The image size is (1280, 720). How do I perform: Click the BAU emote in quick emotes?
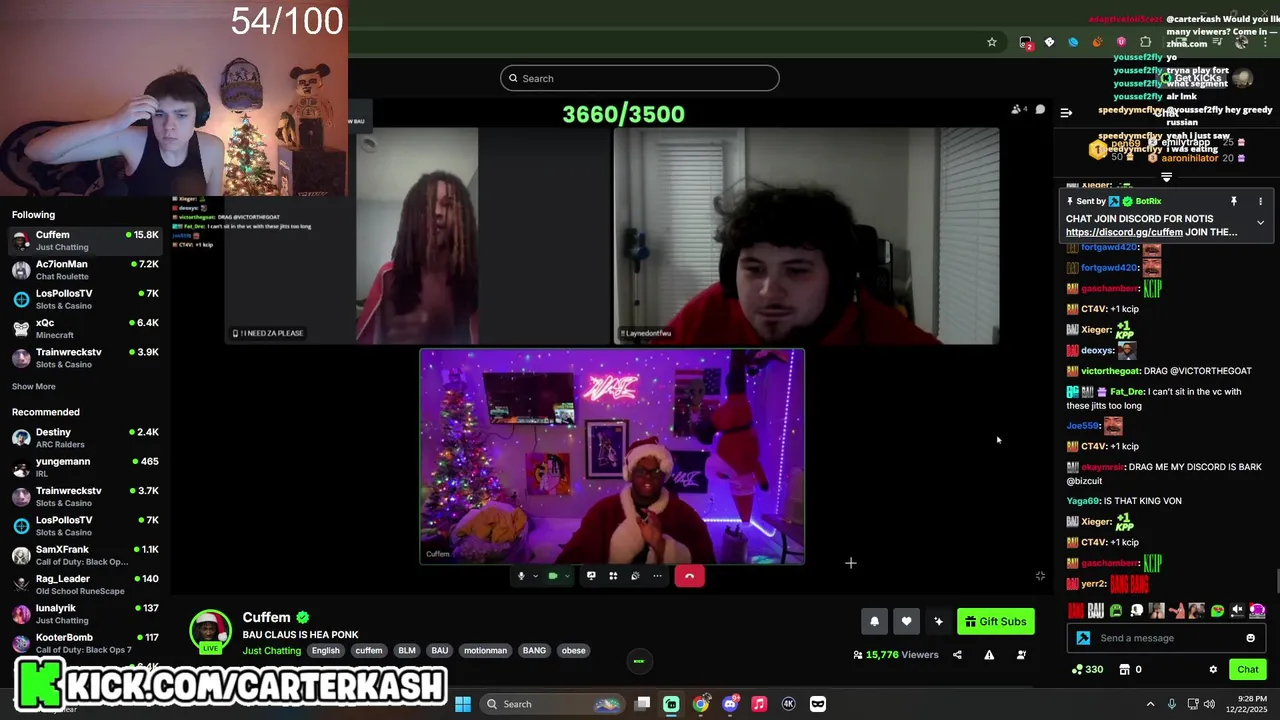point(1096,610)
